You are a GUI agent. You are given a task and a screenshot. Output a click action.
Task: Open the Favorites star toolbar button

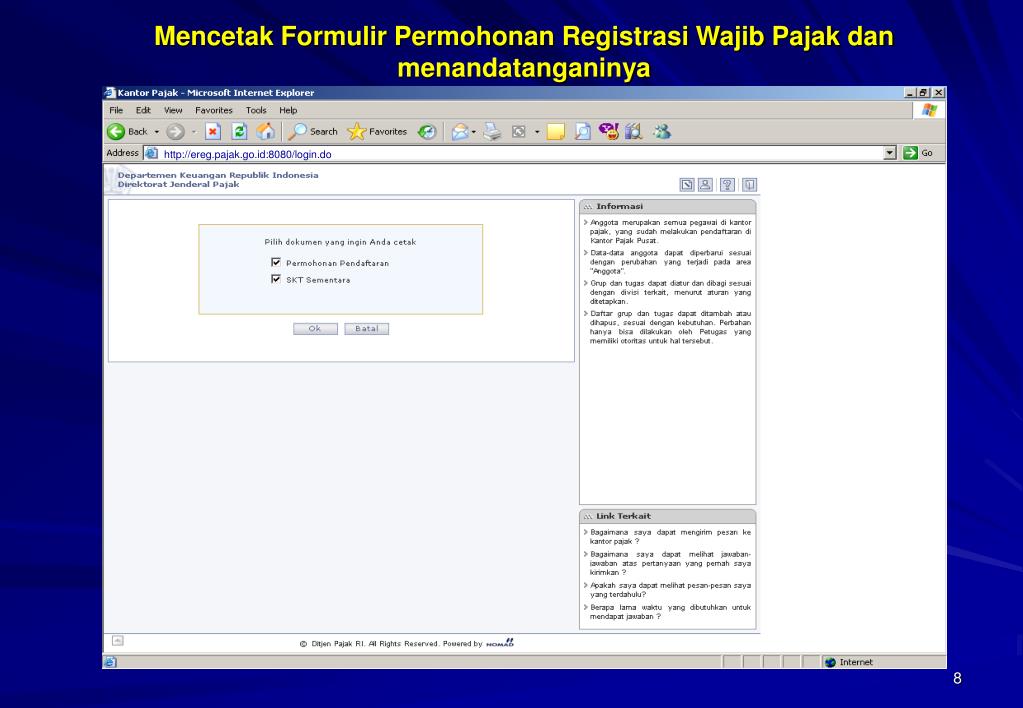pyautogui.click(x=377, y=132)
